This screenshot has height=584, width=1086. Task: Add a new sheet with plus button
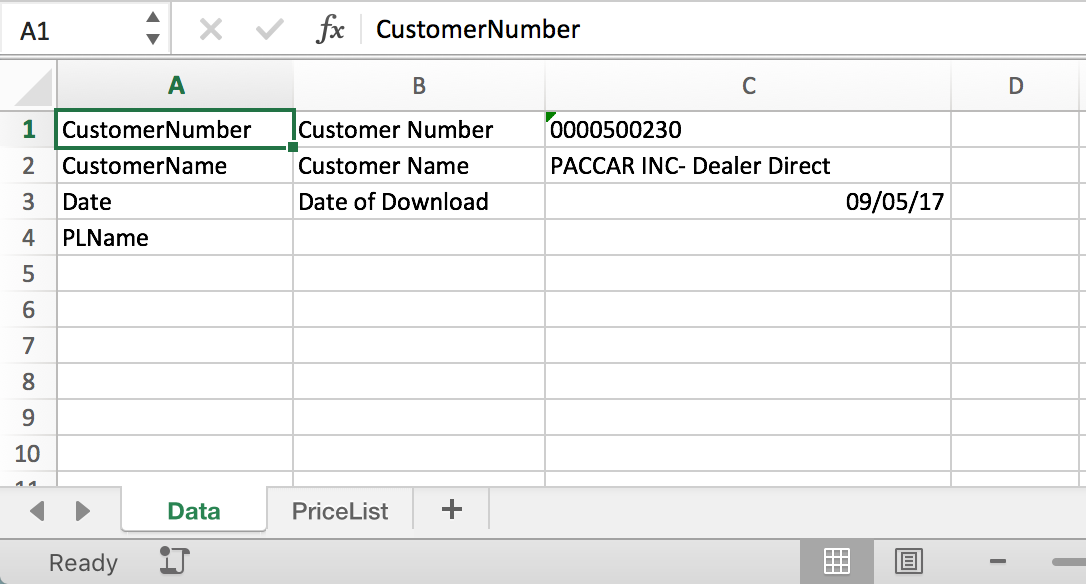(452, 510)
